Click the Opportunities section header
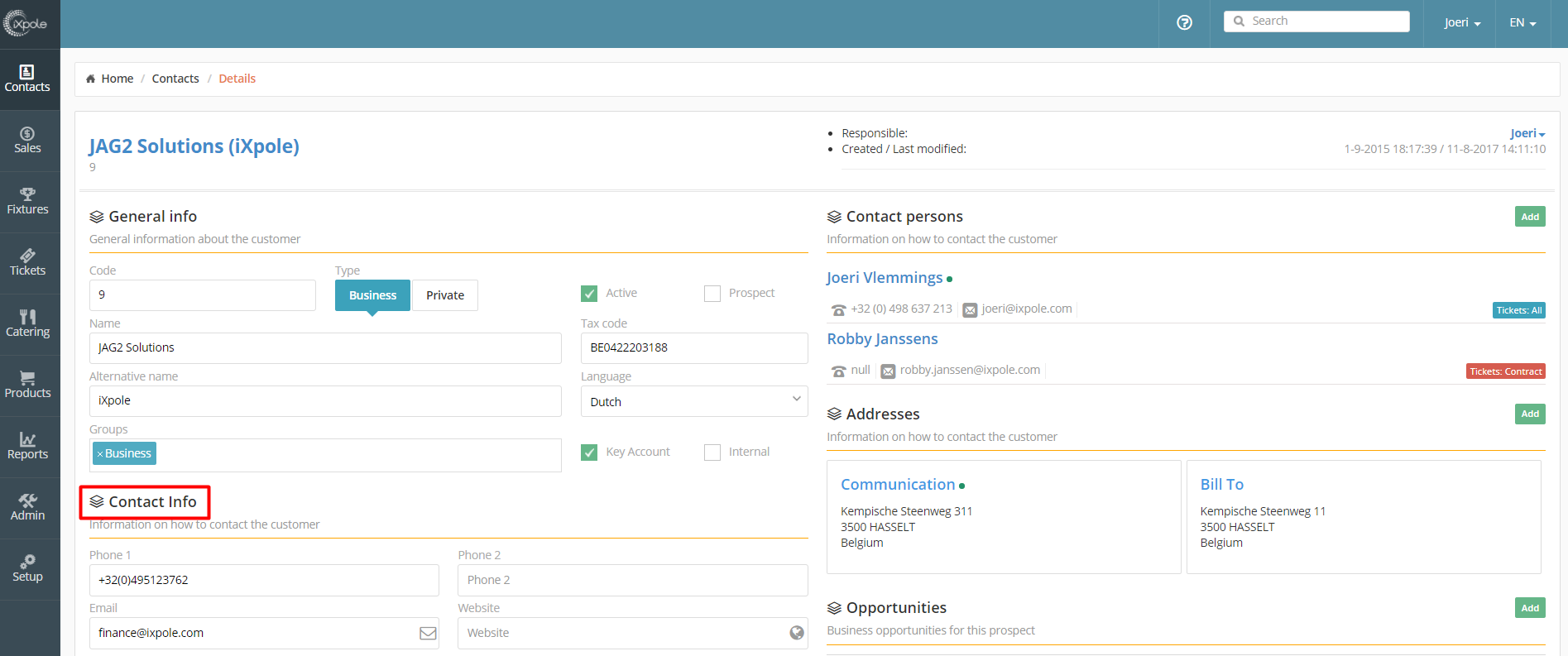This screenshot has height=656, width=1568. (x=886, y=608)
